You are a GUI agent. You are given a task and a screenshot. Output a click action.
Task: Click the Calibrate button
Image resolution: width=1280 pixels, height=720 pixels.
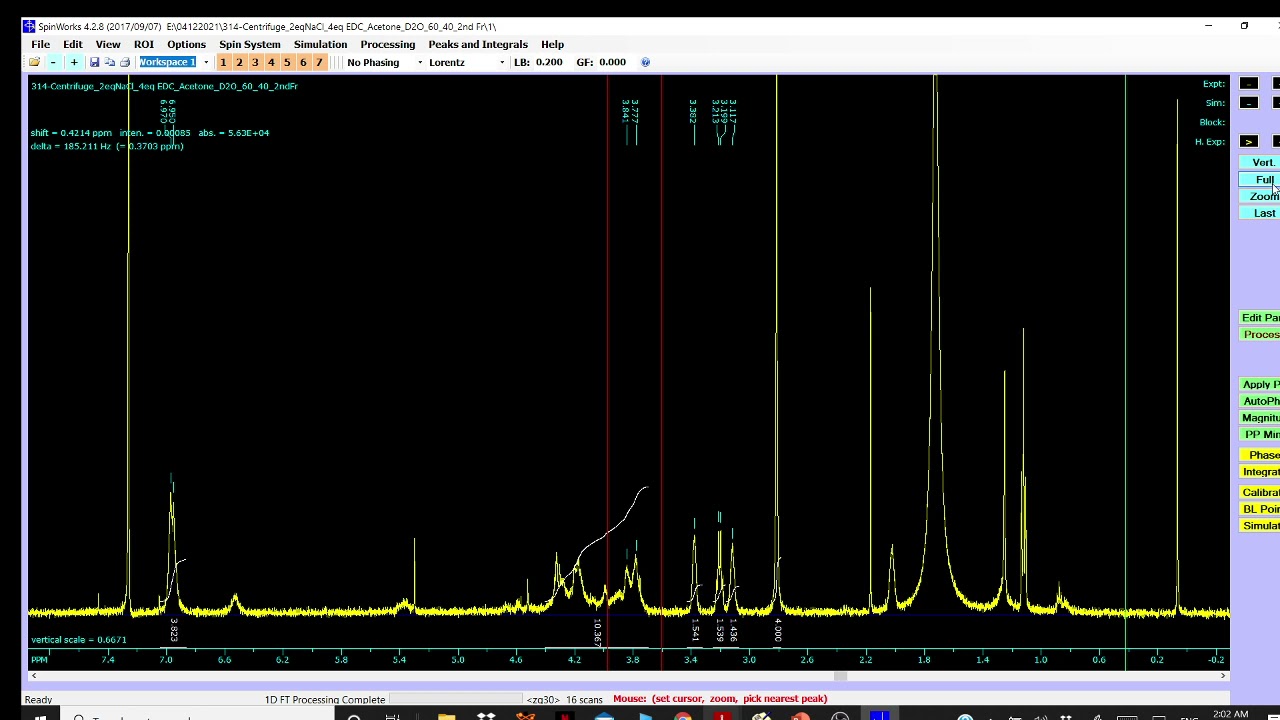click(x=1260, y=492)
